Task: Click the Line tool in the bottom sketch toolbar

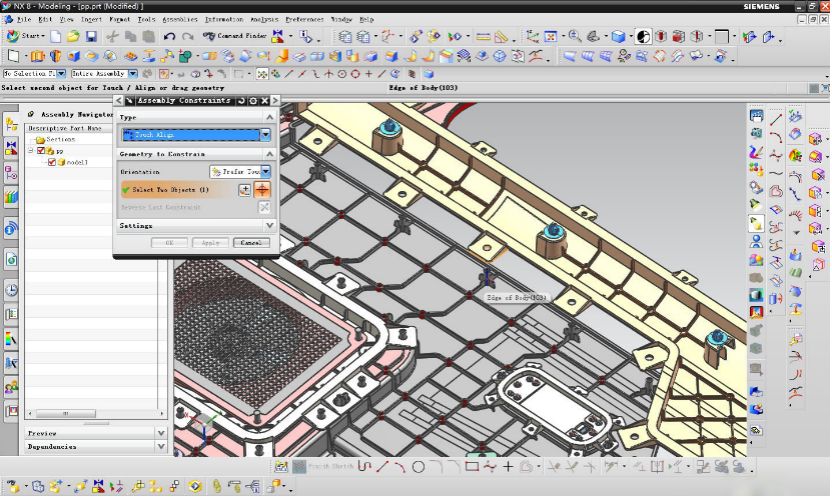Action: pyautogui.click(x=383, y=467)
